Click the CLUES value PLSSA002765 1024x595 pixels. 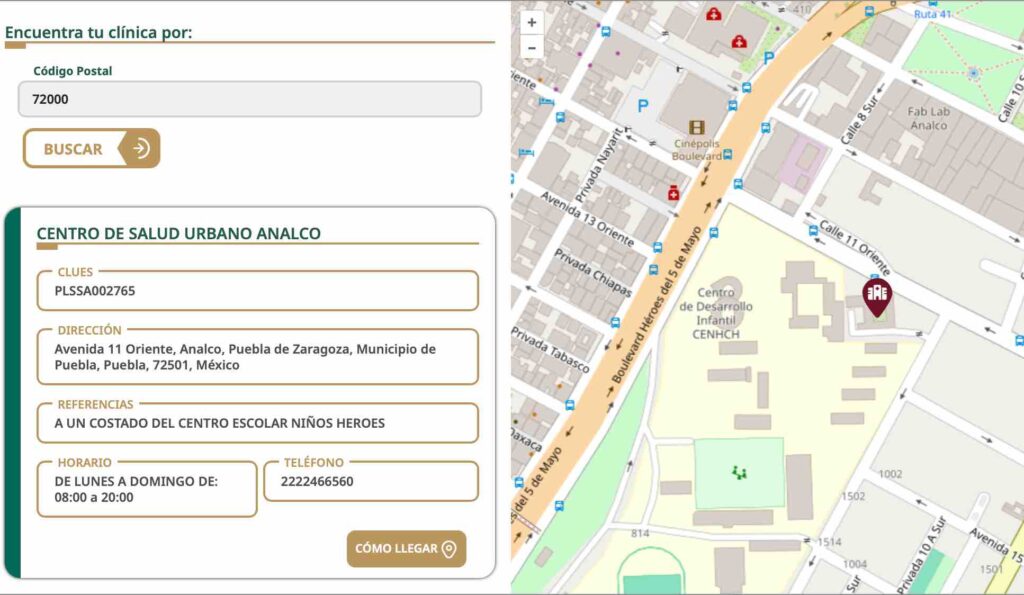[95, 291]
